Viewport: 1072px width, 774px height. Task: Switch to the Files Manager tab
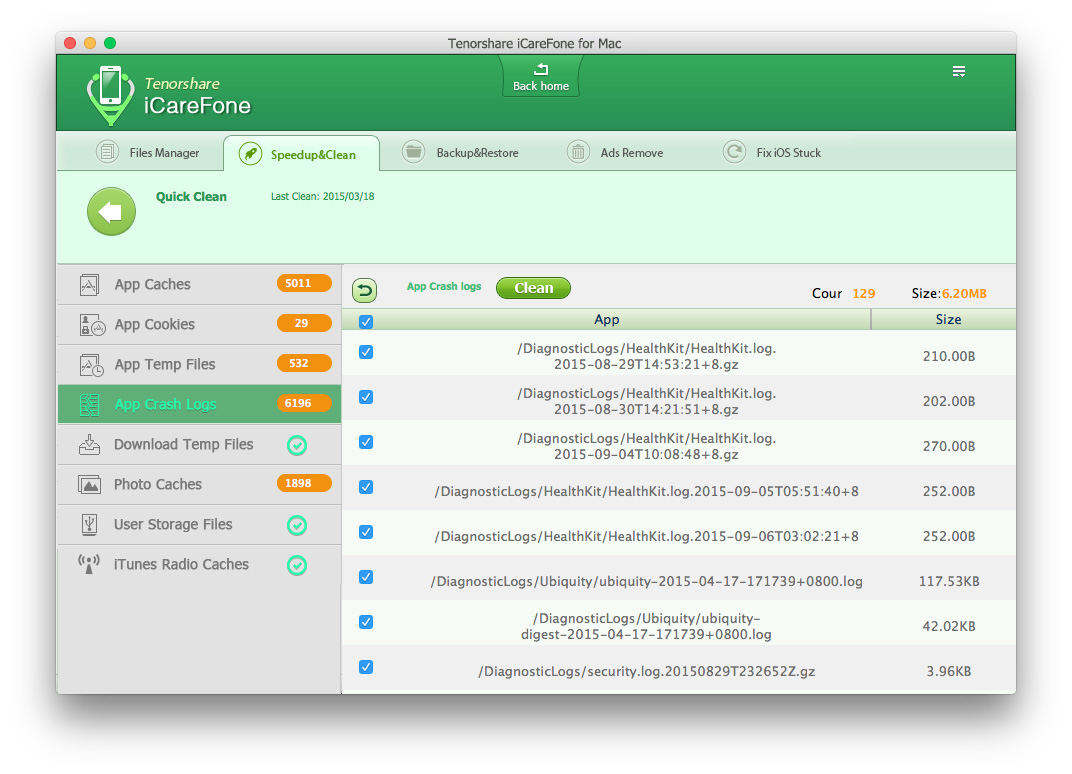[x=148, y=152]
